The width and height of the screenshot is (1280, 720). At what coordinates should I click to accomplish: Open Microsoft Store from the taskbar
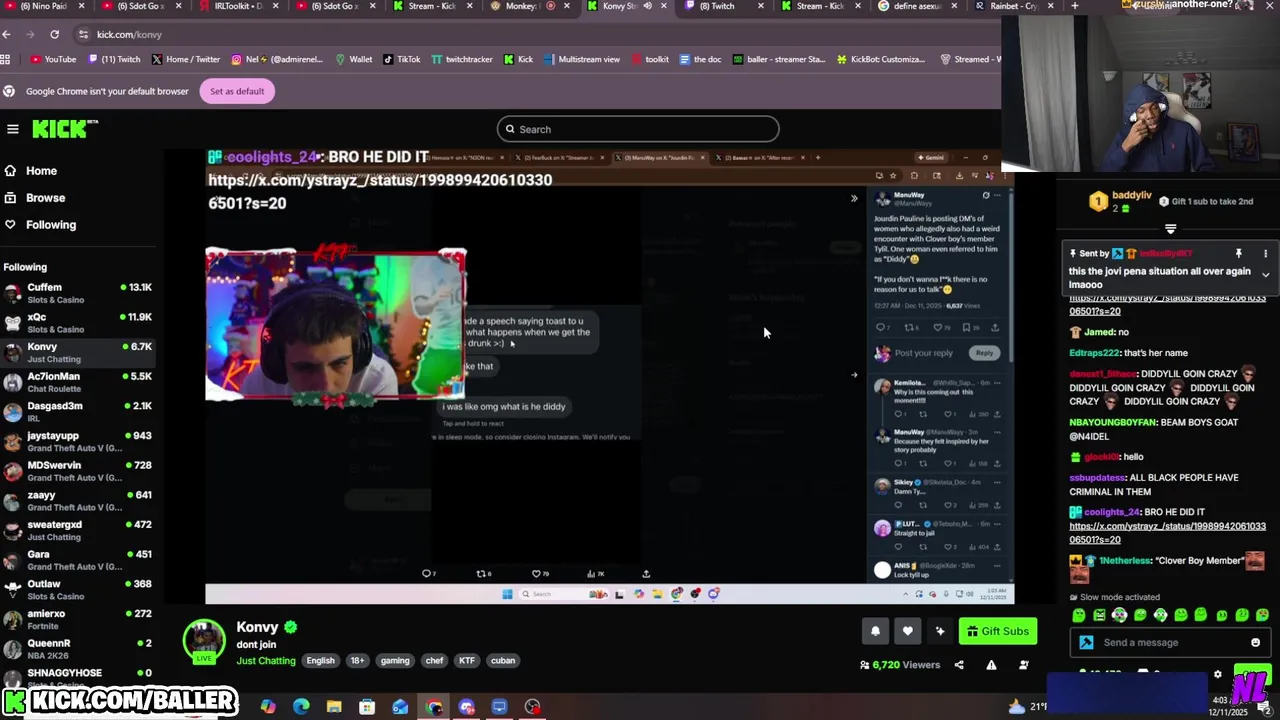pyautogui.click(x=367, y=707)
